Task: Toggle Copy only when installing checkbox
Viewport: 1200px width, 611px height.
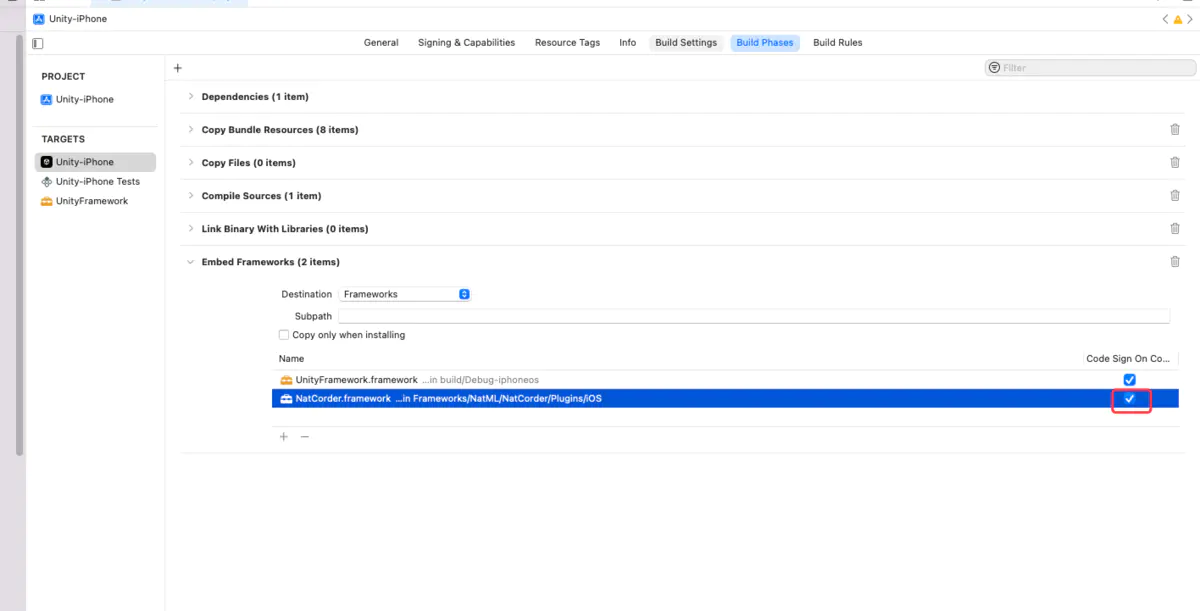Action: [x=284, y=335]
